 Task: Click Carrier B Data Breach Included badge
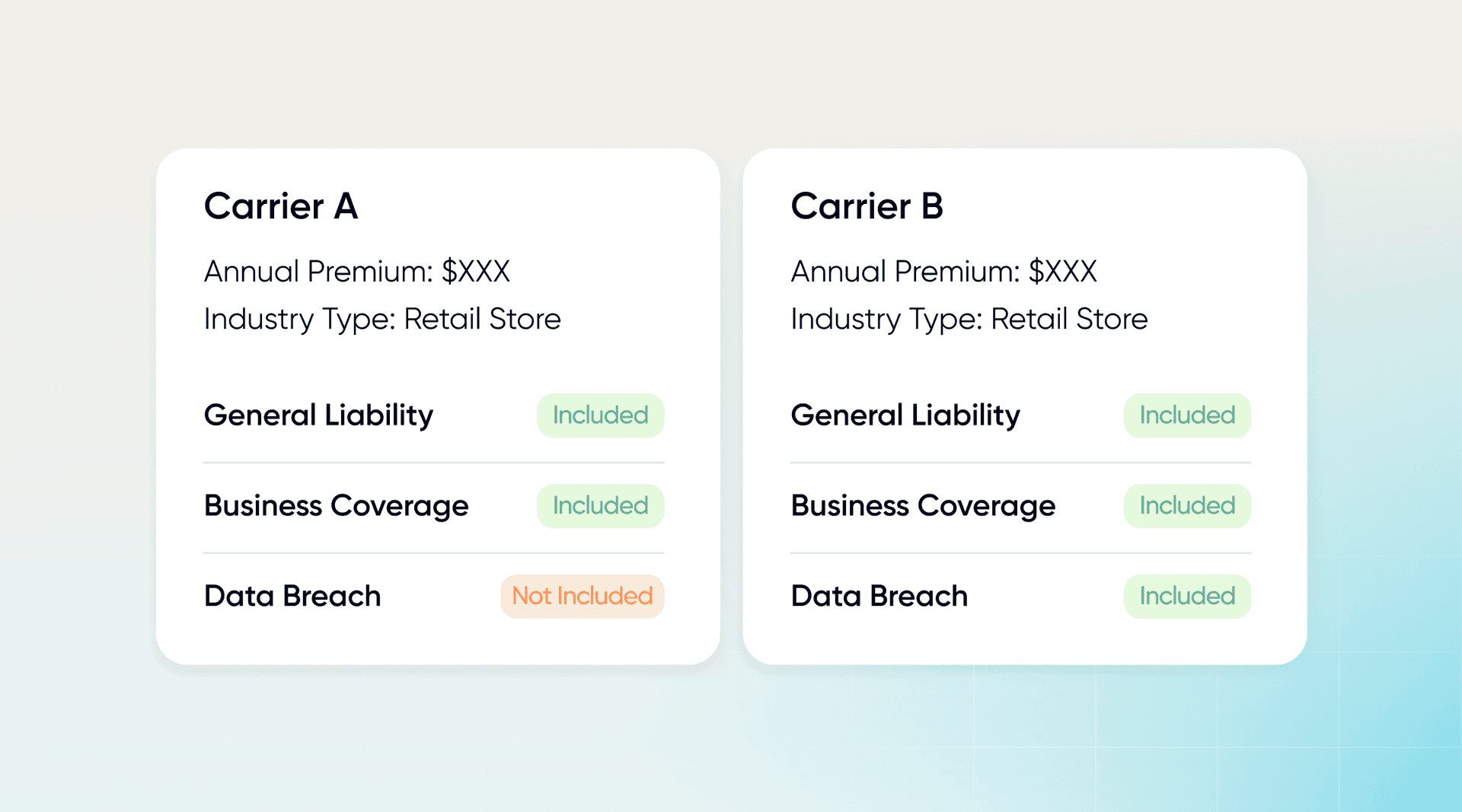coord(1187,596)
